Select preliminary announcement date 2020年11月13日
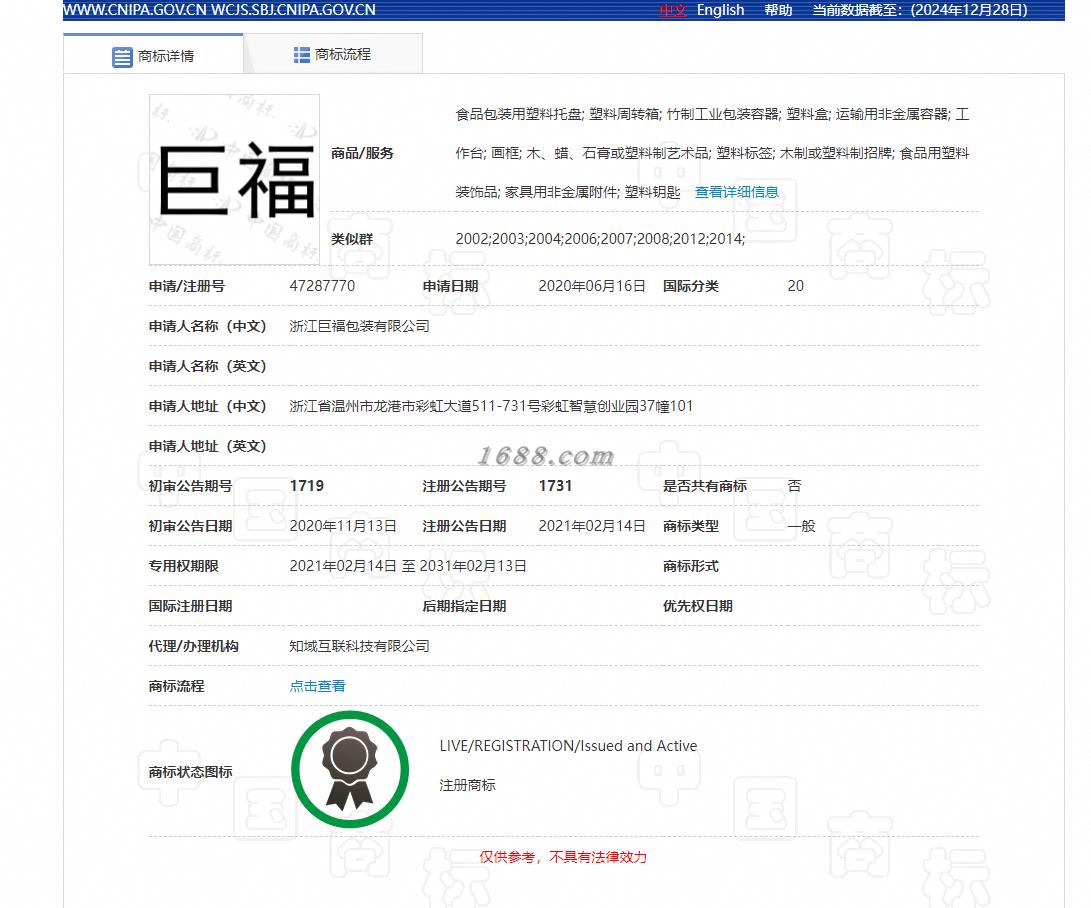This screenshot has height=908, width=1091. click(x=343, y=526)
